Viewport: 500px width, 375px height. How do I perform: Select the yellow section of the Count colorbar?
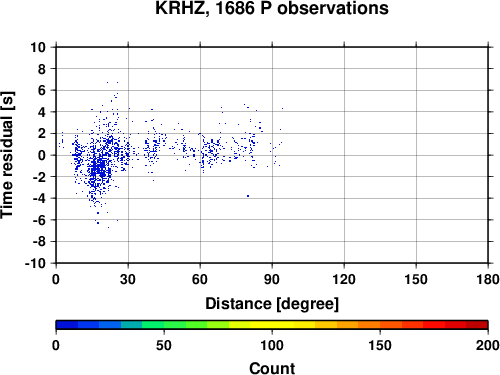tap(272, 325)
